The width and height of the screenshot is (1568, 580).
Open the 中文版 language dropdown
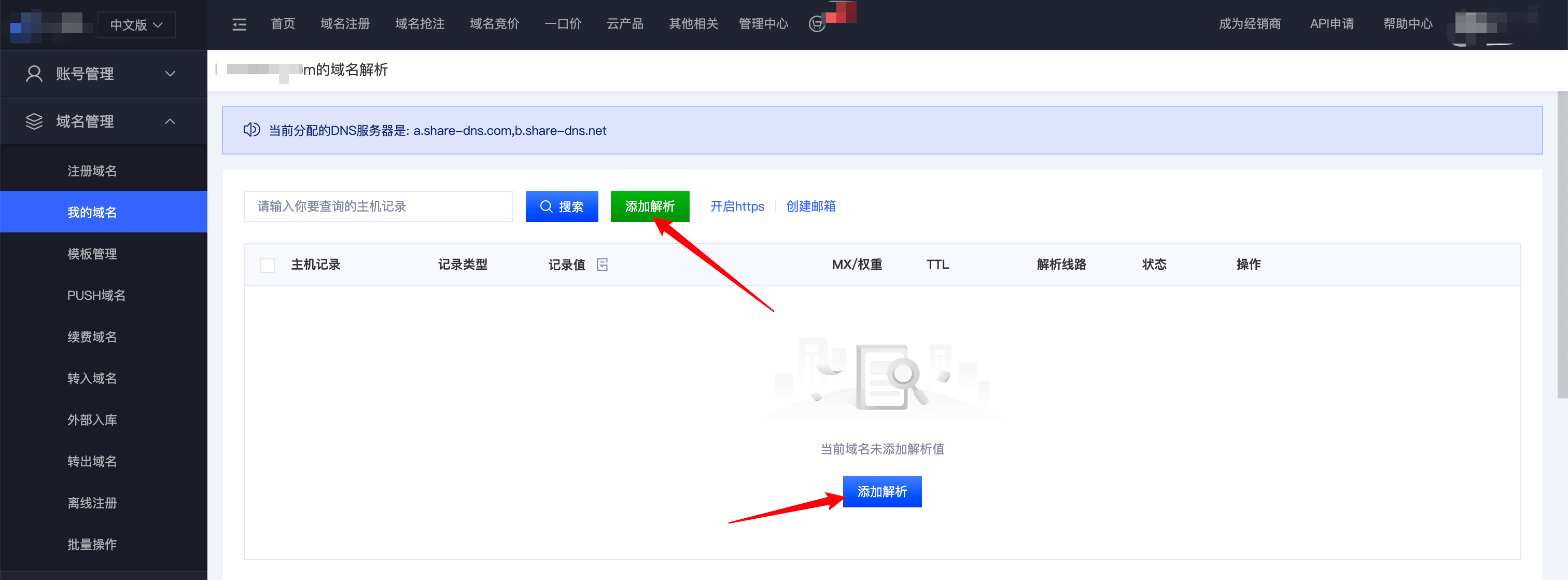point(136,25)
